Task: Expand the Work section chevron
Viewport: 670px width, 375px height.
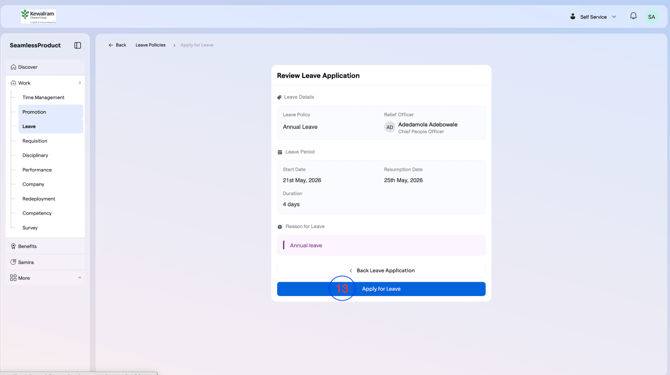Action: (x=79, y=83)
